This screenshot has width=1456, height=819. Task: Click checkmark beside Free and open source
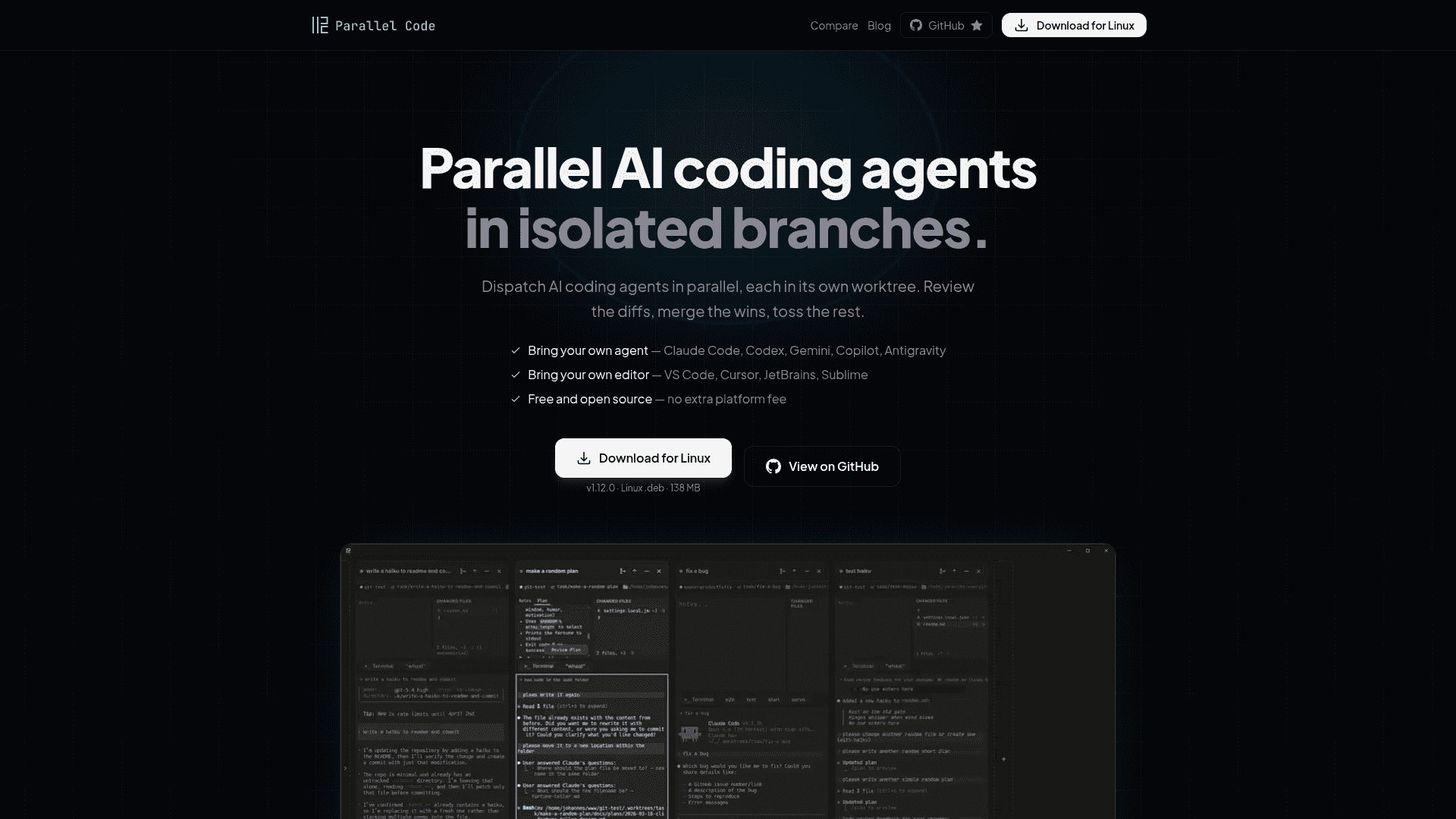[x=516, y=399]
